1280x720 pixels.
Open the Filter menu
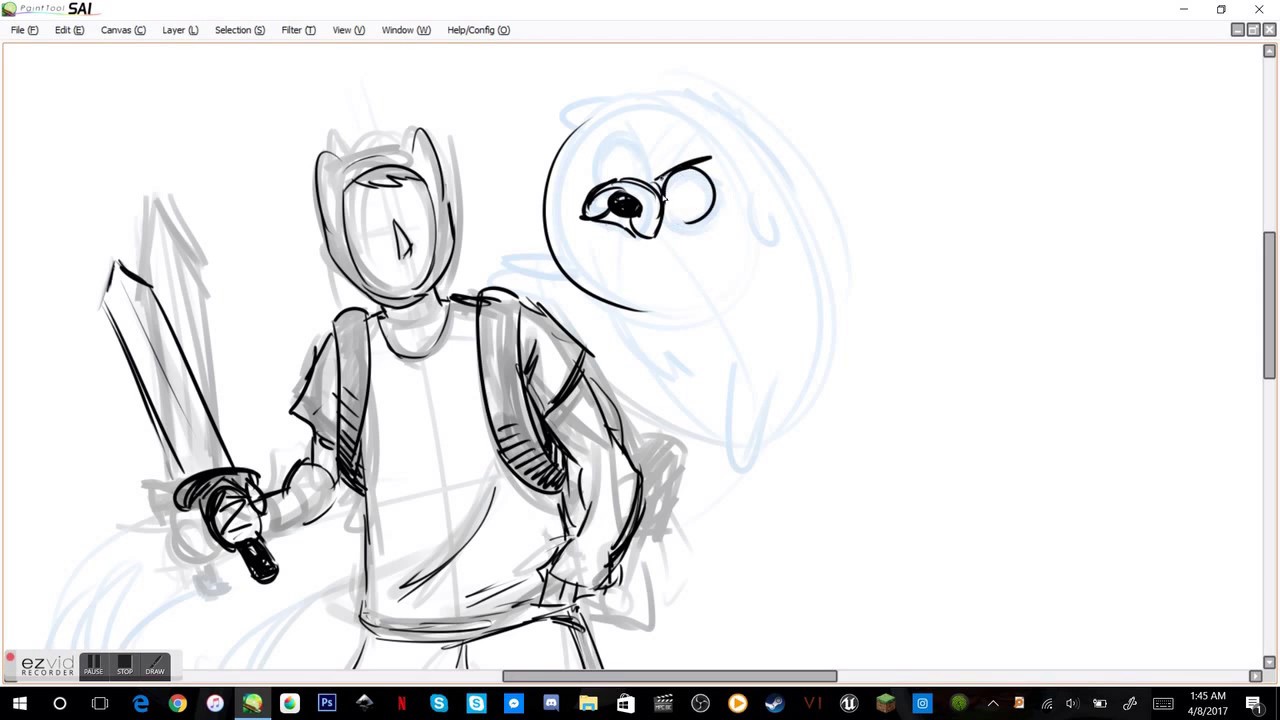(x=297, y=30)
